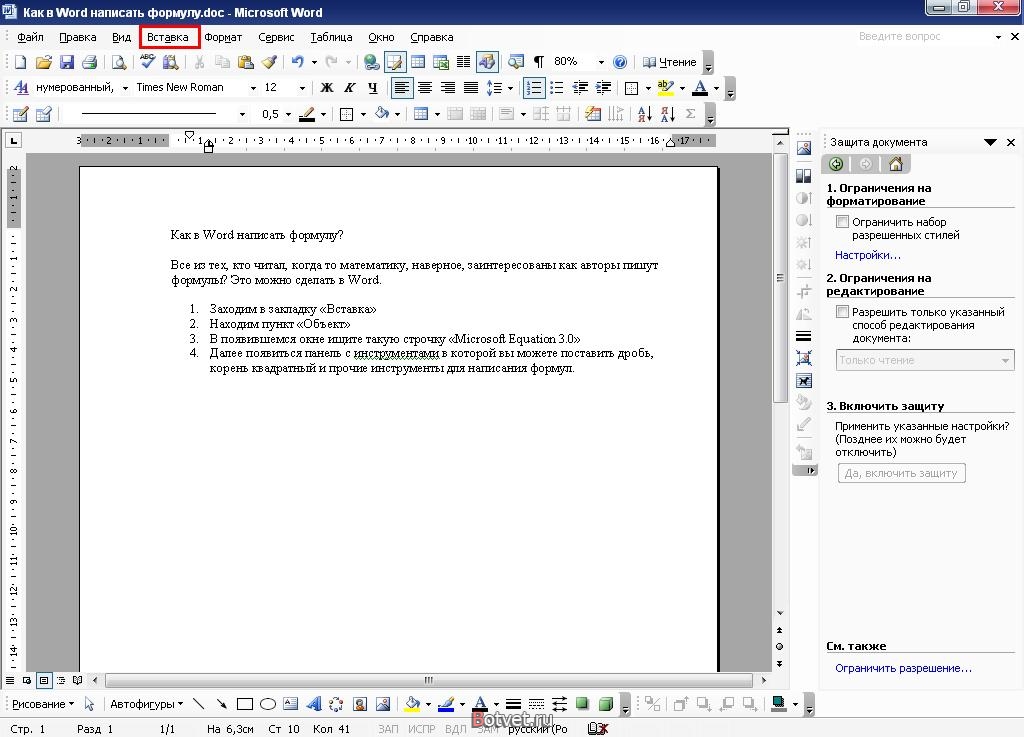Select the Rectangle drawing tool

click(245, 704)
